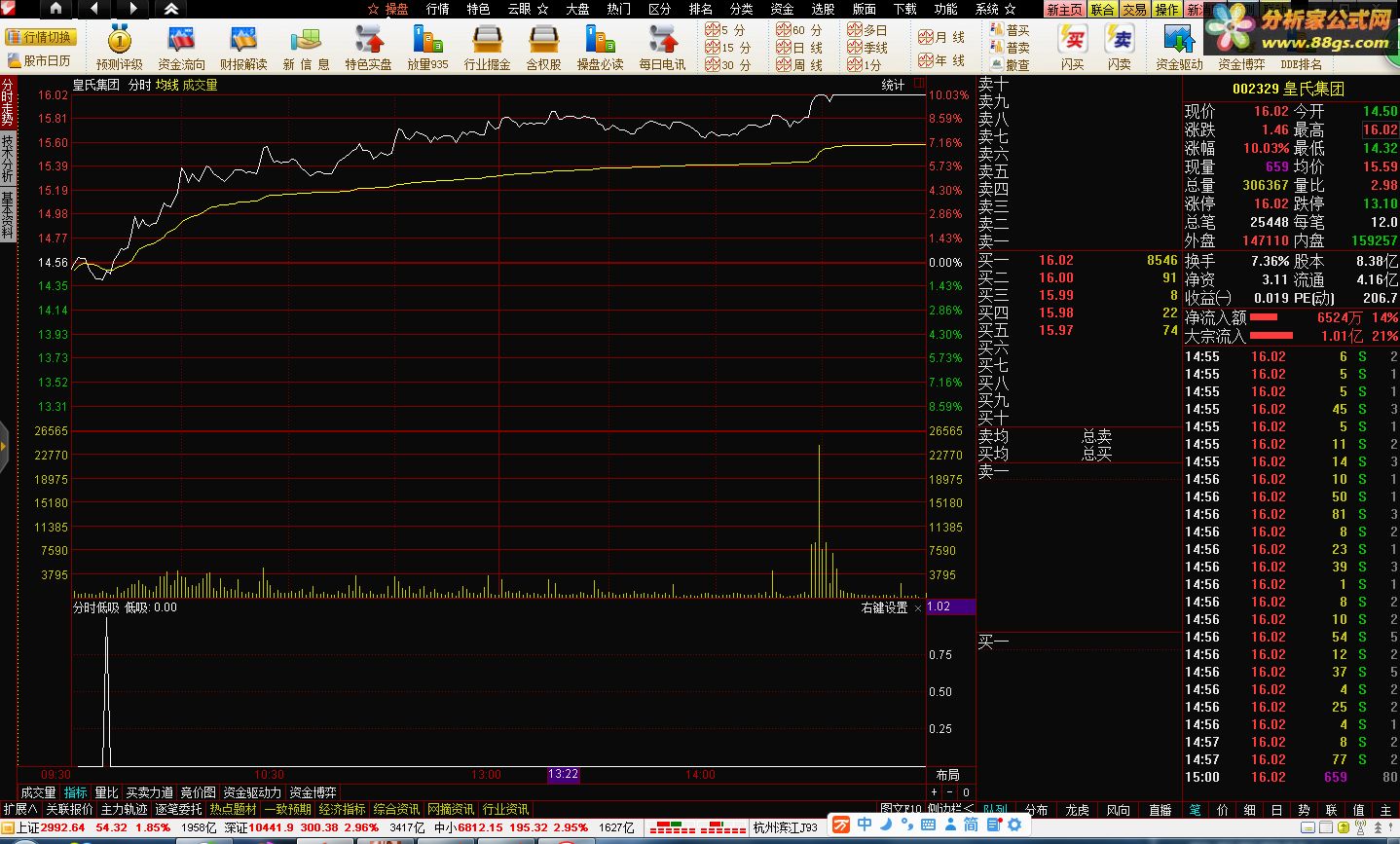This screenshot has height=844, width=1400.
Task: Click the IME settings gear icon
Action: tap(1015, 825)
